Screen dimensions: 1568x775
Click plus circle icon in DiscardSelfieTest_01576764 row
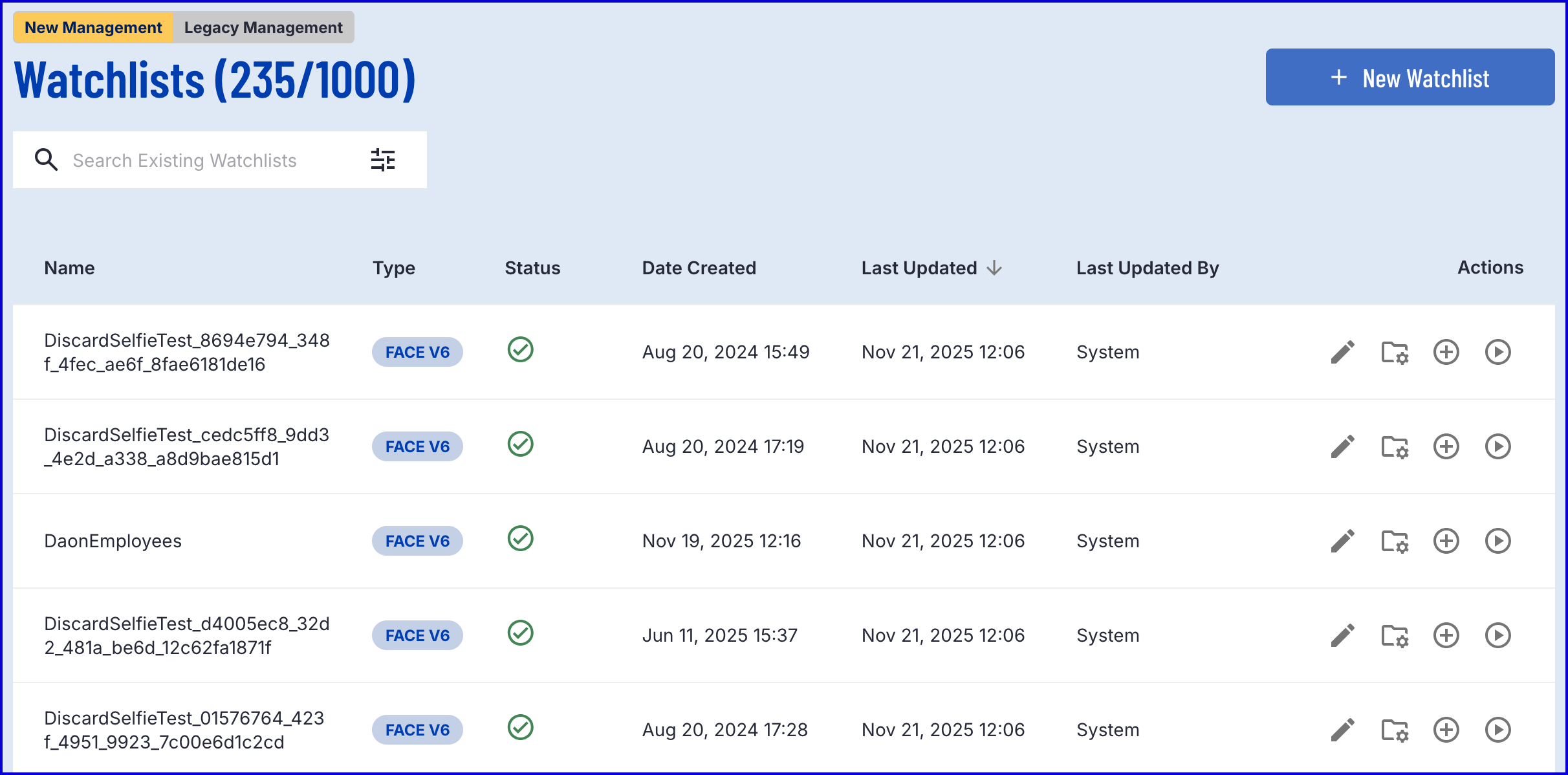pyautogui.click(x=1446, y=730)
